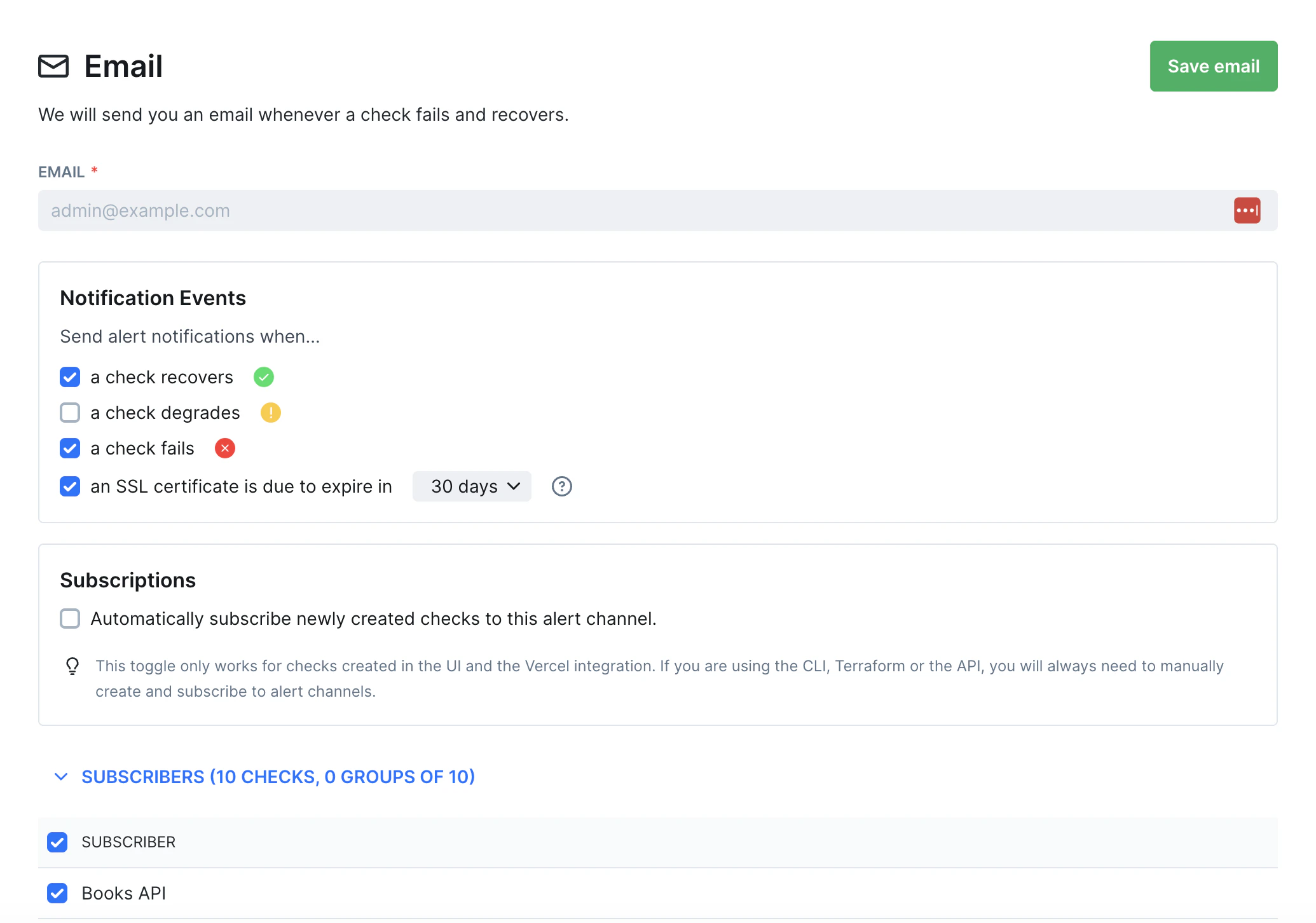Click the red check-fails icon

(224, 448)
